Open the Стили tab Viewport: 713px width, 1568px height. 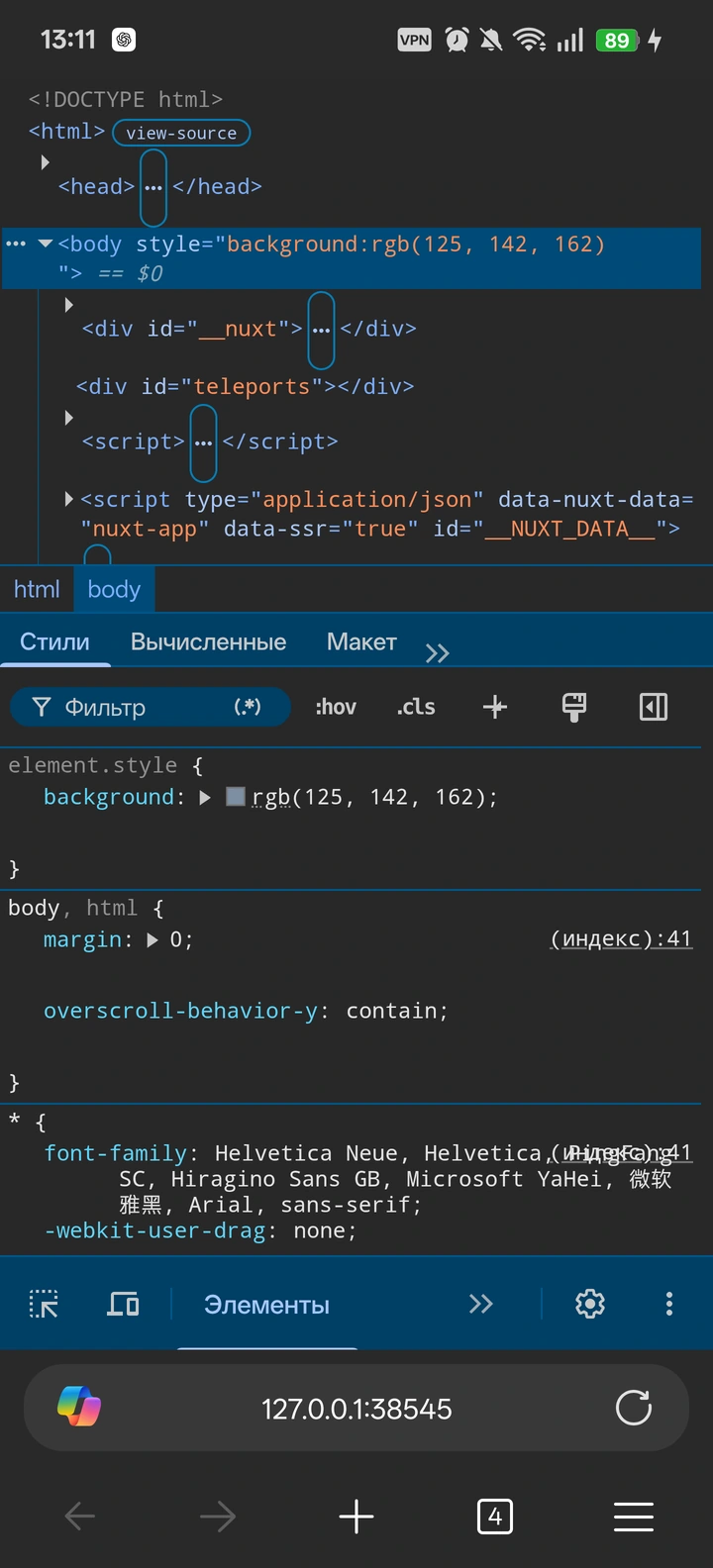click(x=54, y=641)
